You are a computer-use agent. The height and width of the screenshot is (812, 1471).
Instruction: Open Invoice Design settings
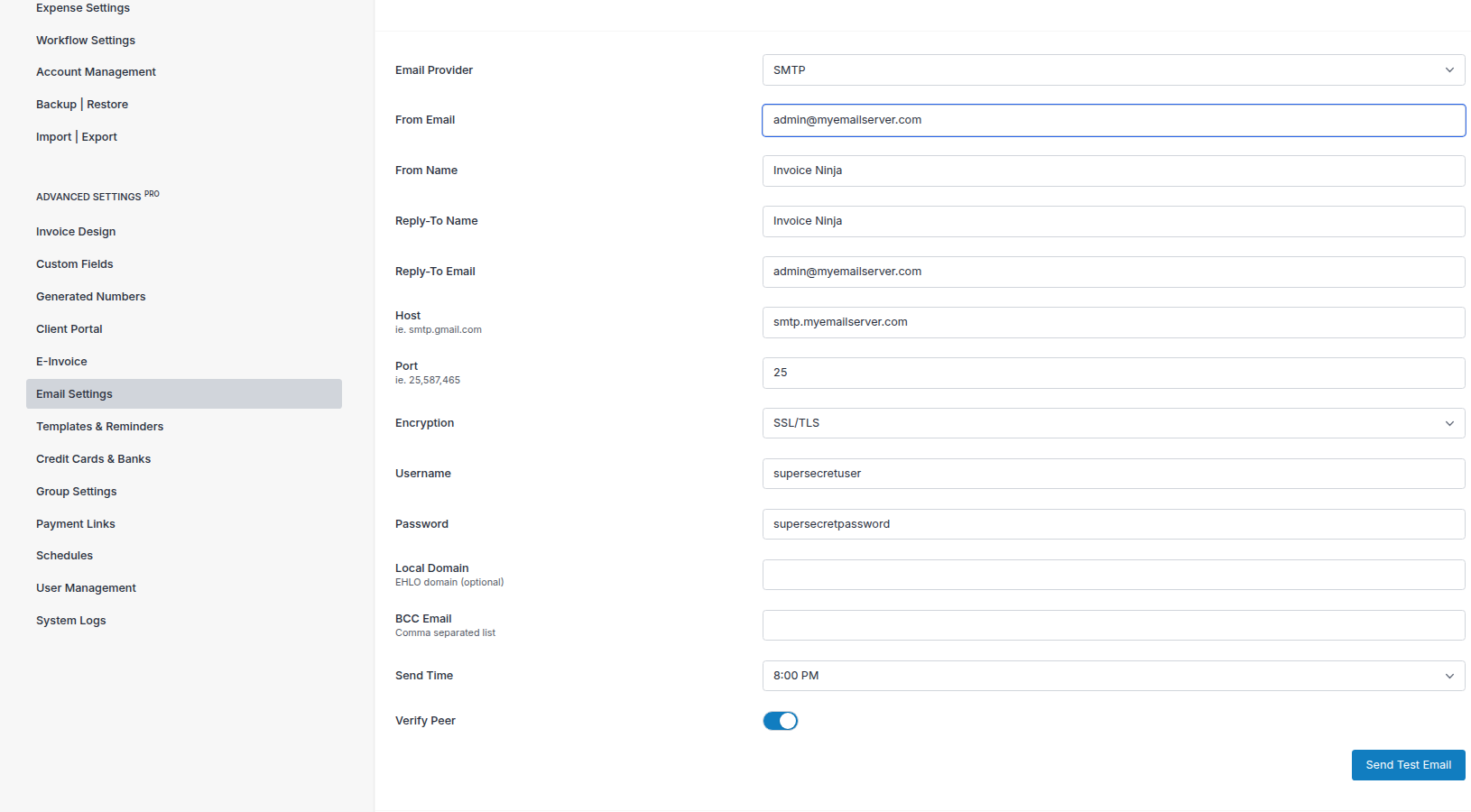(75, 231)
